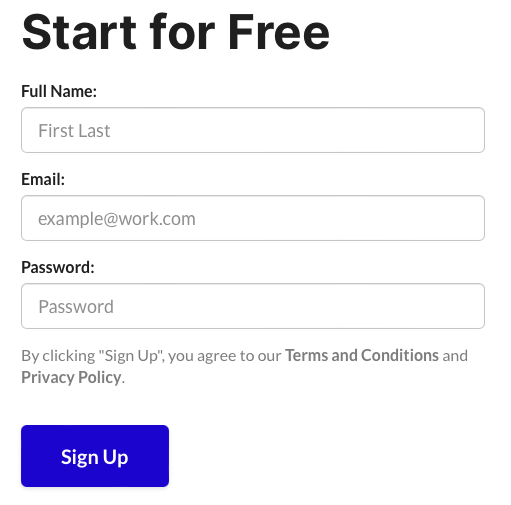The width and height of the screenshot is (511, 505).
Task: Open the Privacy Policy link
Action: (x=71, y=377)
